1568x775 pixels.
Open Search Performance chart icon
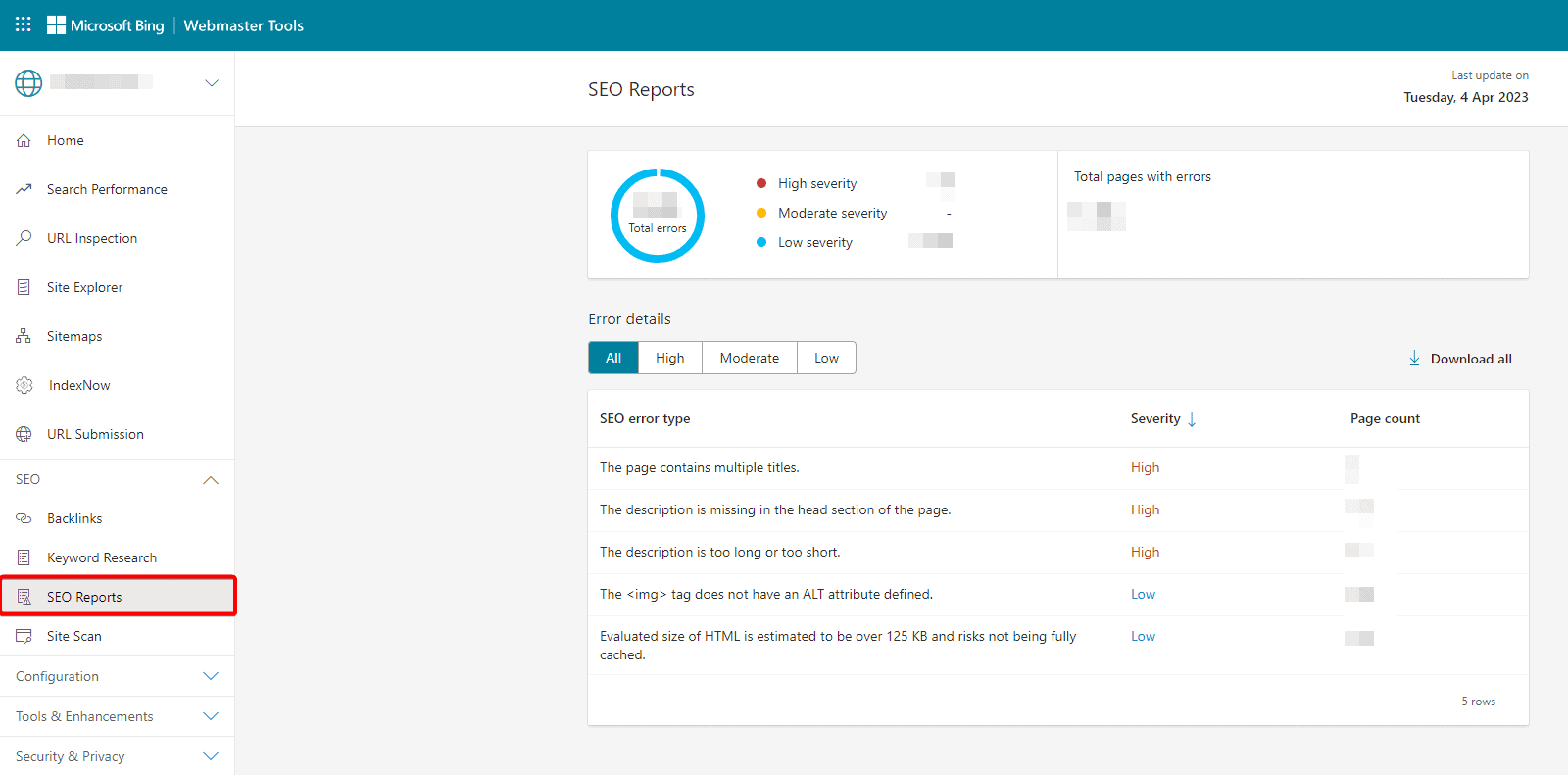pos(24,189)
